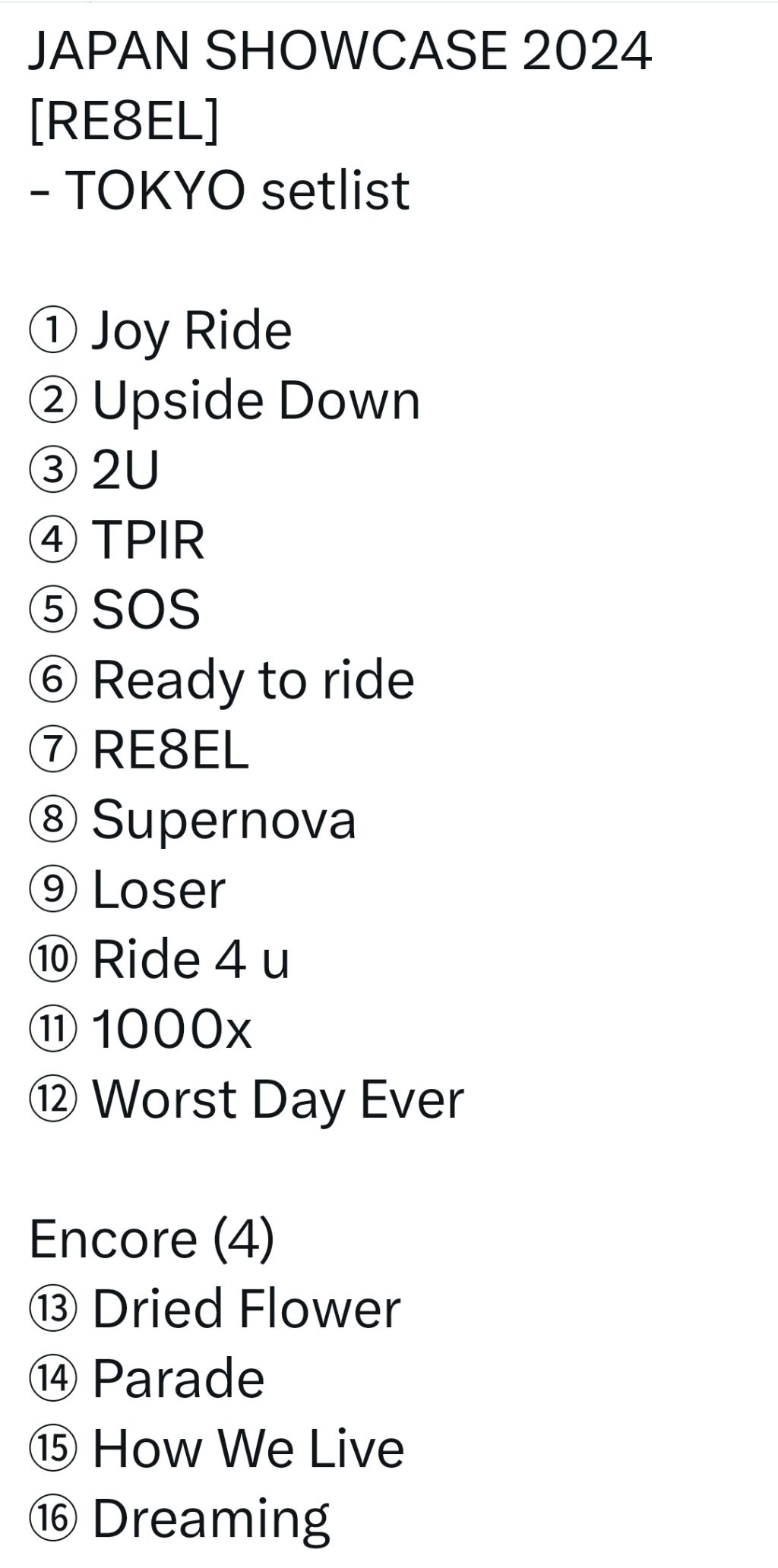
Task: Click the bracketed [RE8EL] title line
Action: pyautogui.click(x=124, y=121)
